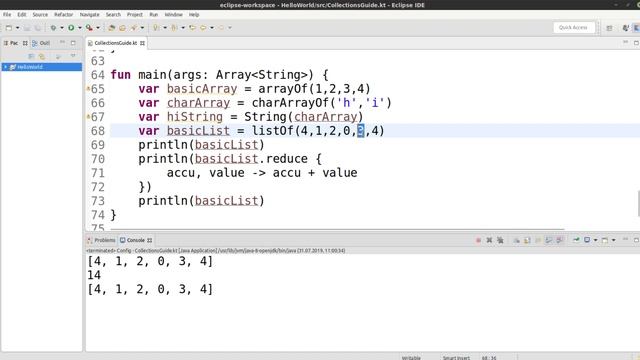Expand the HelloWorld project tree
The image size is (640, 360).
(5, 67)
